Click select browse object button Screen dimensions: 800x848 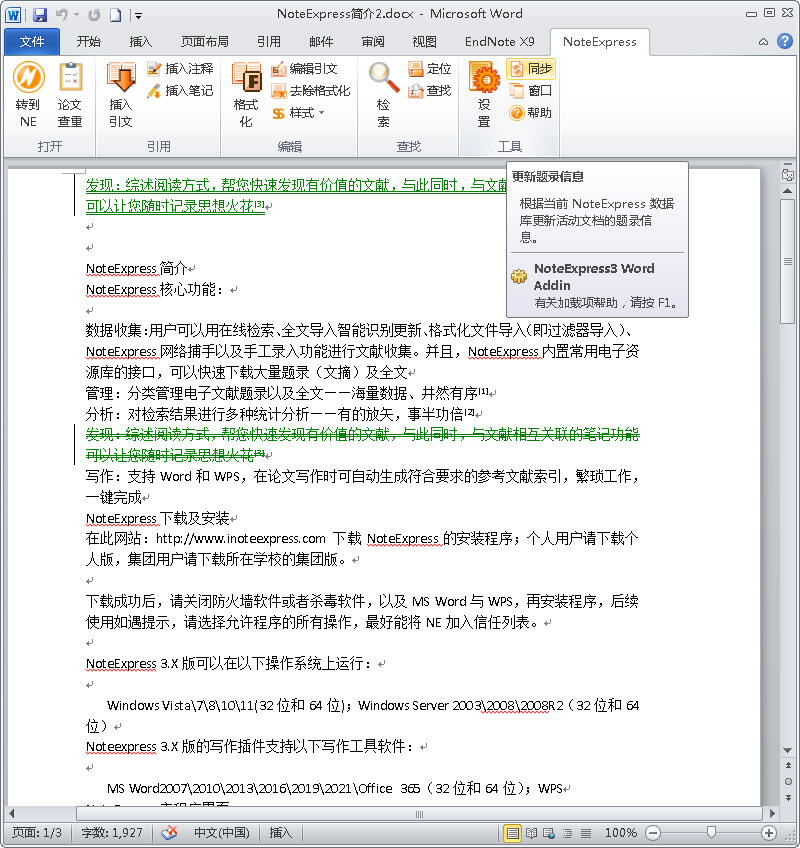[x=788, y=781]
